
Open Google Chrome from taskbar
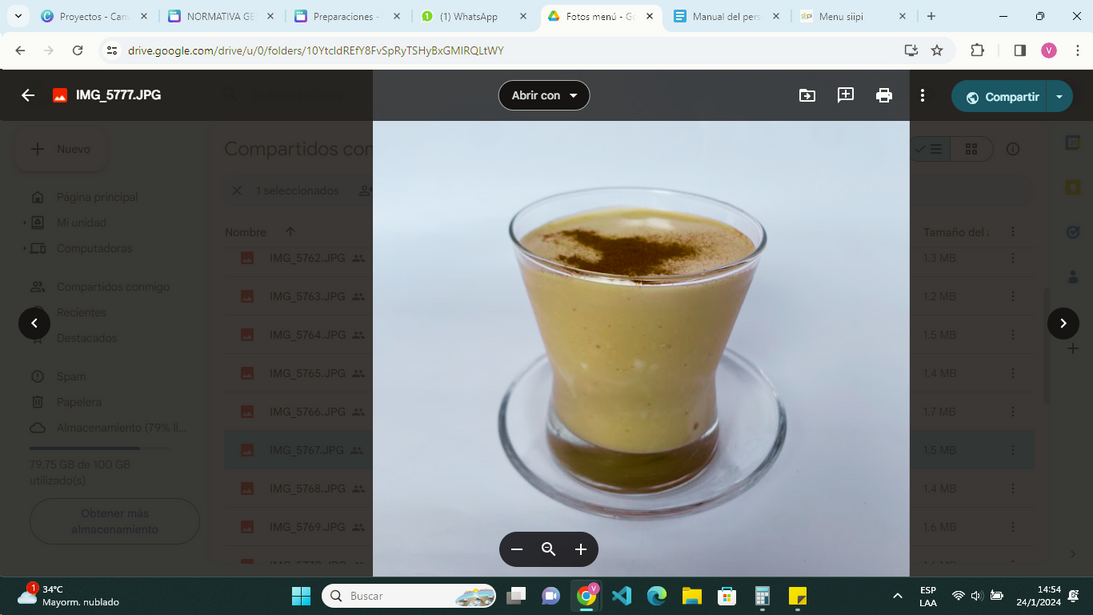coord(586,596)
